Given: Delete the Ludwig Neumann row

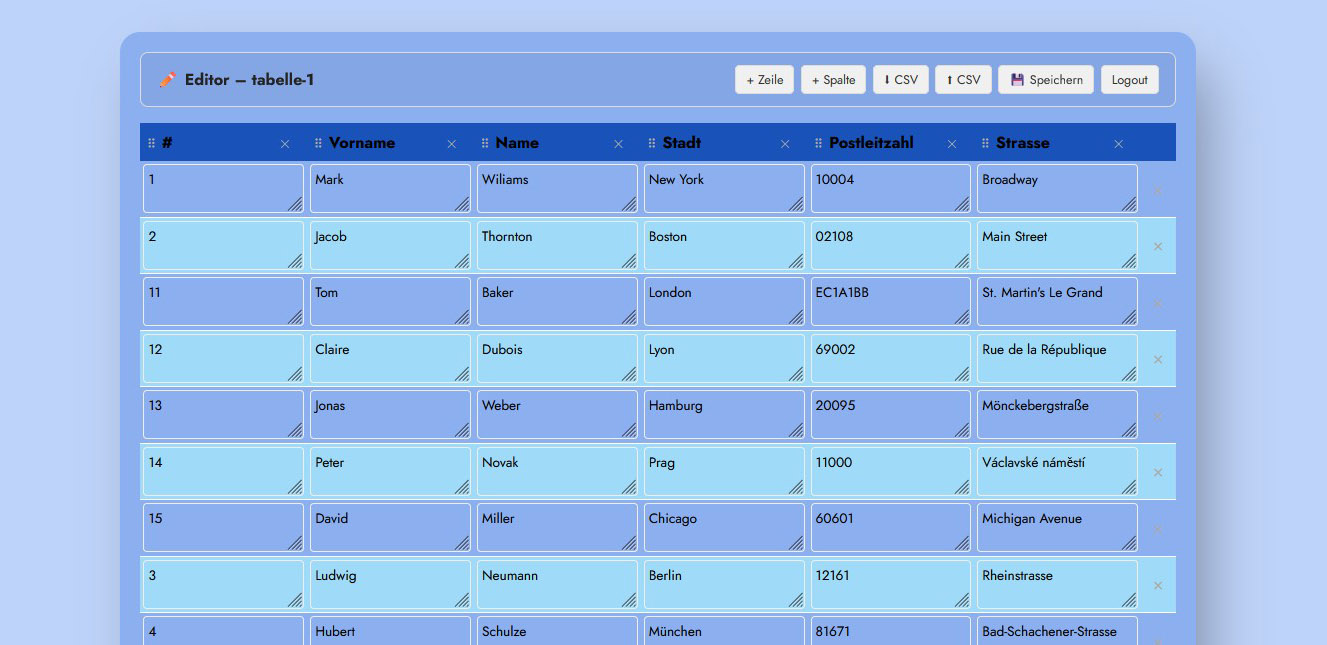Looking at the screenshot, I should click(x=1158, y=585).
